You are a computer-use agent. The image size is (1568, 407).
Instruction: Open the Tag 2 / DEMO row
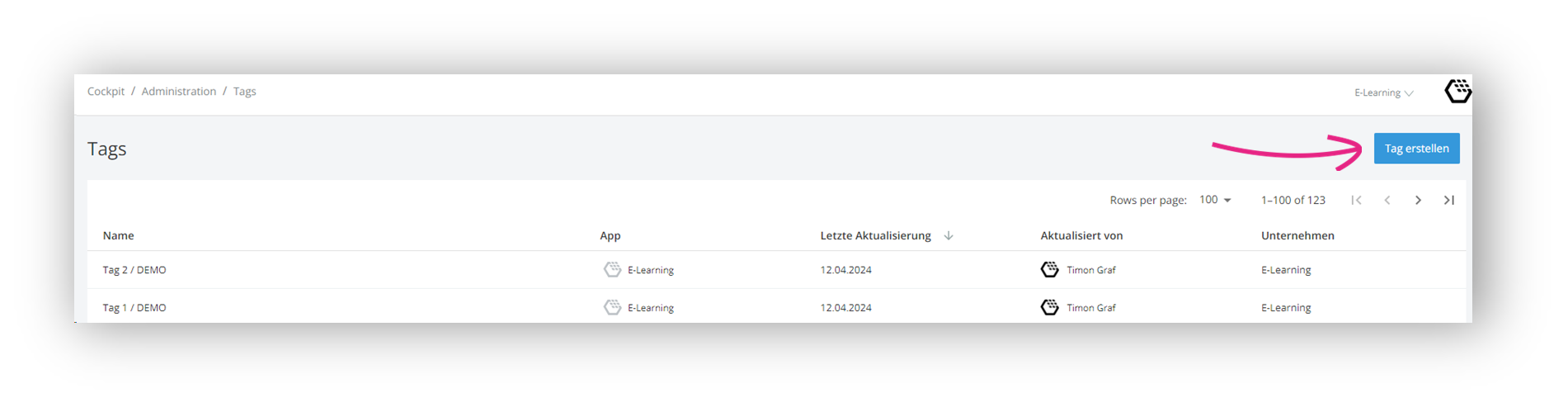tap(776, 270)
